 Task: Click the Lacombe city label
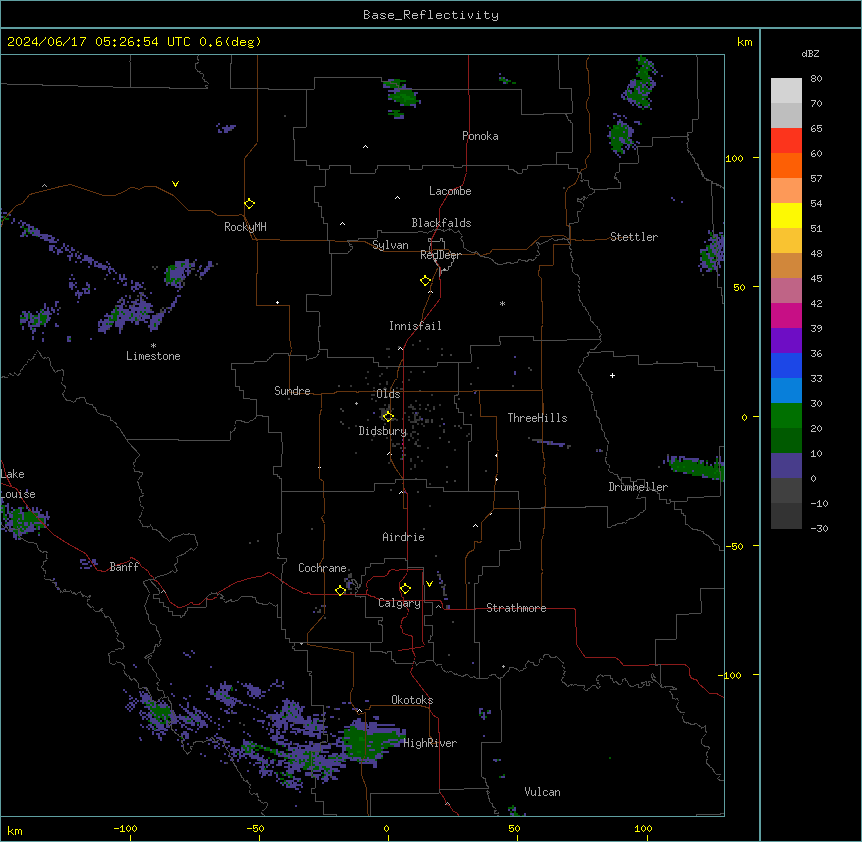pos(450,191)
